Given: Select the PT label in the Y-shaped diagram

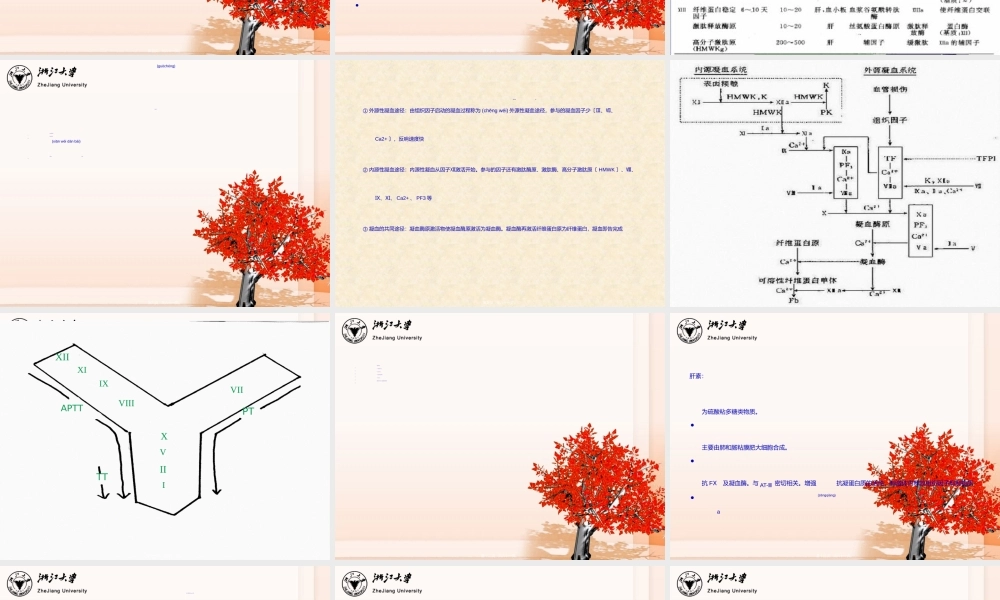Looking at the screenshot, I should tap(248, 411).
